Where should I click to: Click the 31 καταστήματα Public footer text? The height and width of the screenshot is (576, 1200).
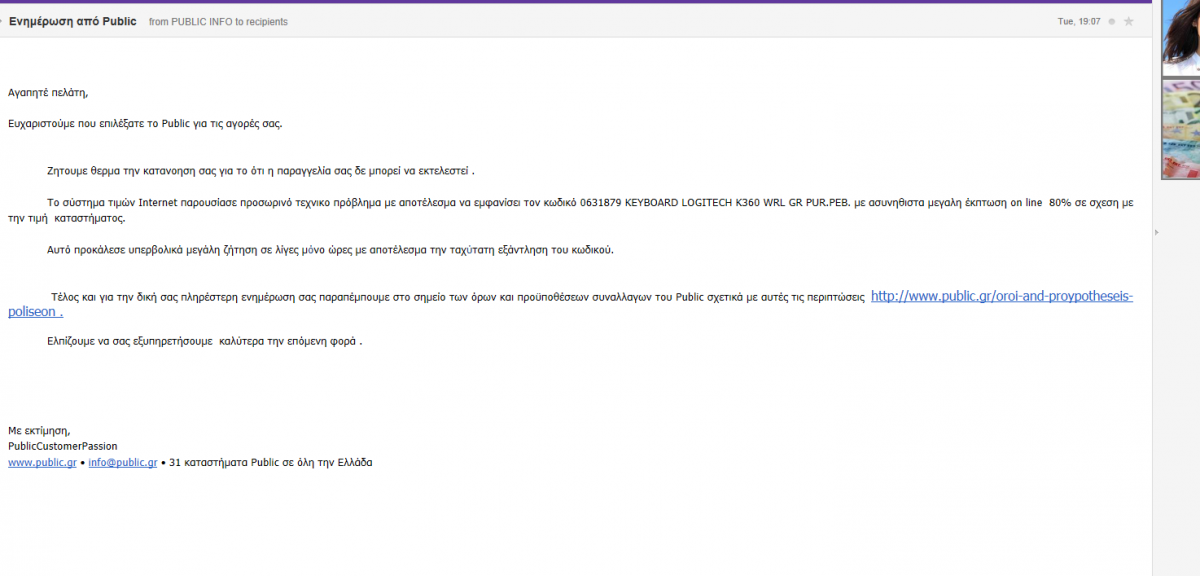(x=271, y=463)
